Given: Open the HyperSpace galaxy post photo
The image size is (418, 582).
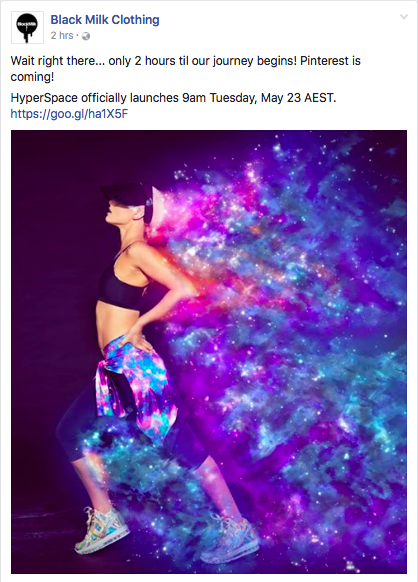Looking at the screenshot, I should click(209, 352).
